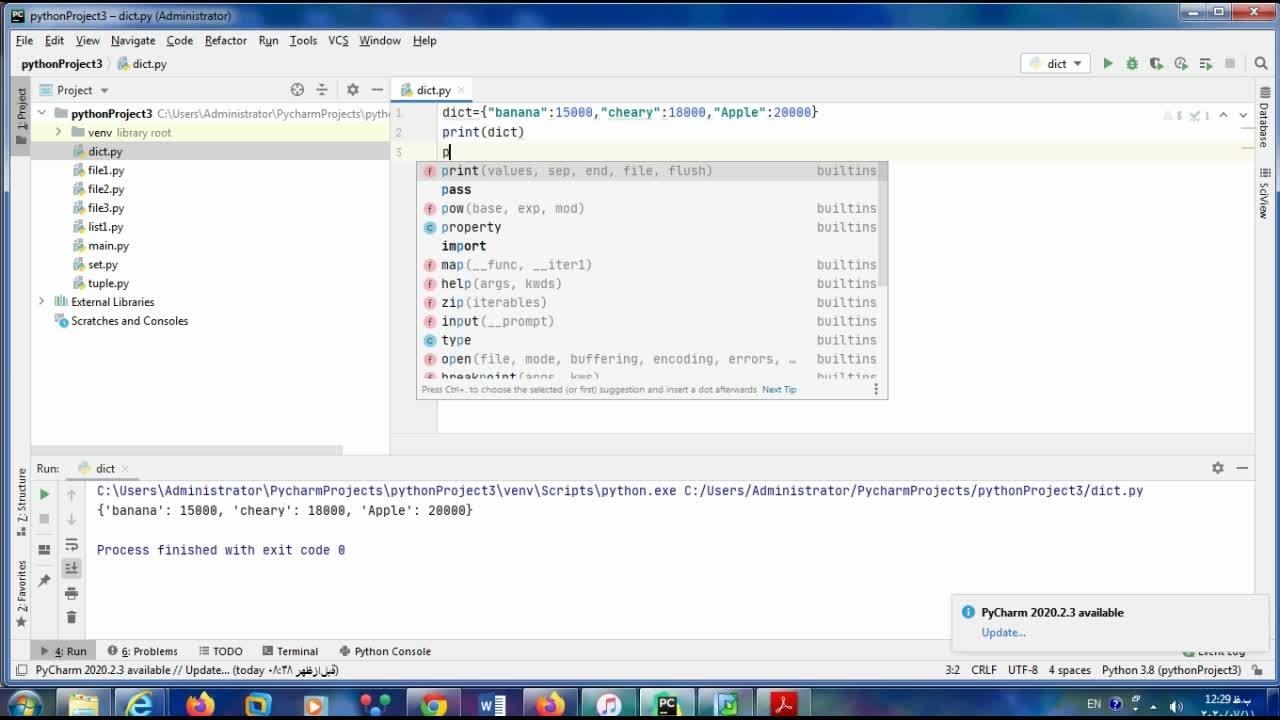Toggle soft-wrap in the Run console
This screenshot has width=1280, height=720.
tap(71, 545)
